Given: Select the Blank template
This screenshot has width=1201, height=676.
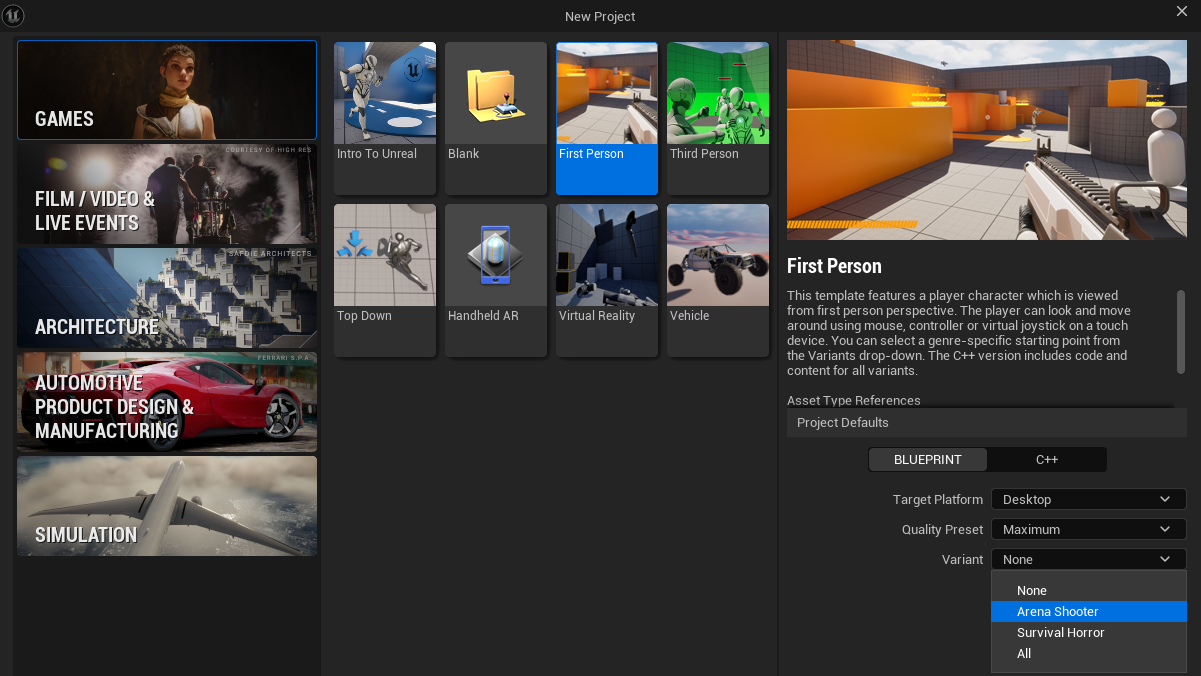Looking at the screenshot, I should click(x=496, y=118).
